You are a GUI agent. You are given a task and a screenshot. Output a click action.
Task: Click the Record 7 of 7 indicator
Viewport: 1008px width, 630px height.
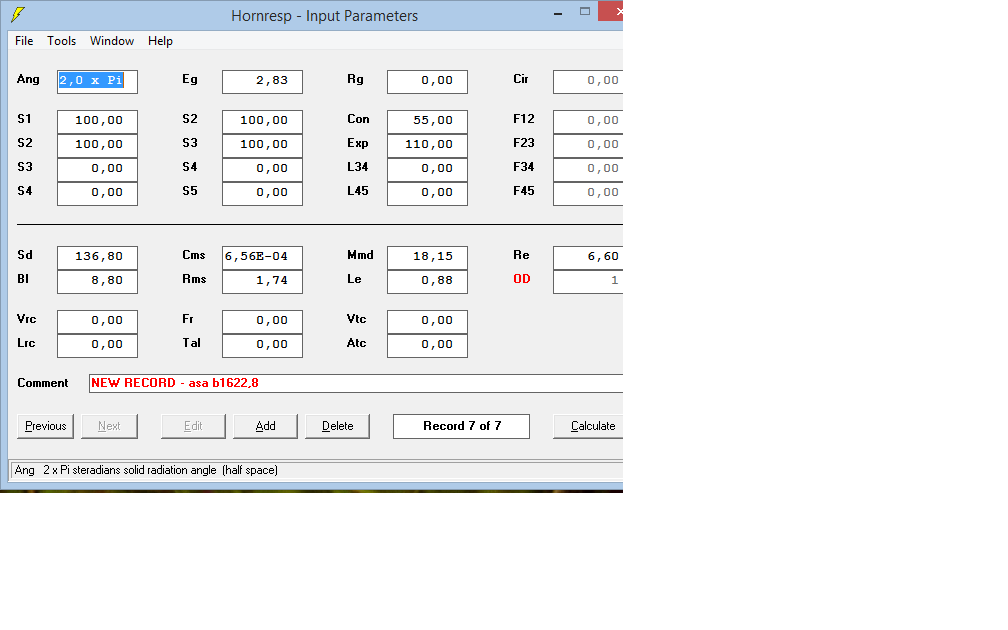pos(462,426)
